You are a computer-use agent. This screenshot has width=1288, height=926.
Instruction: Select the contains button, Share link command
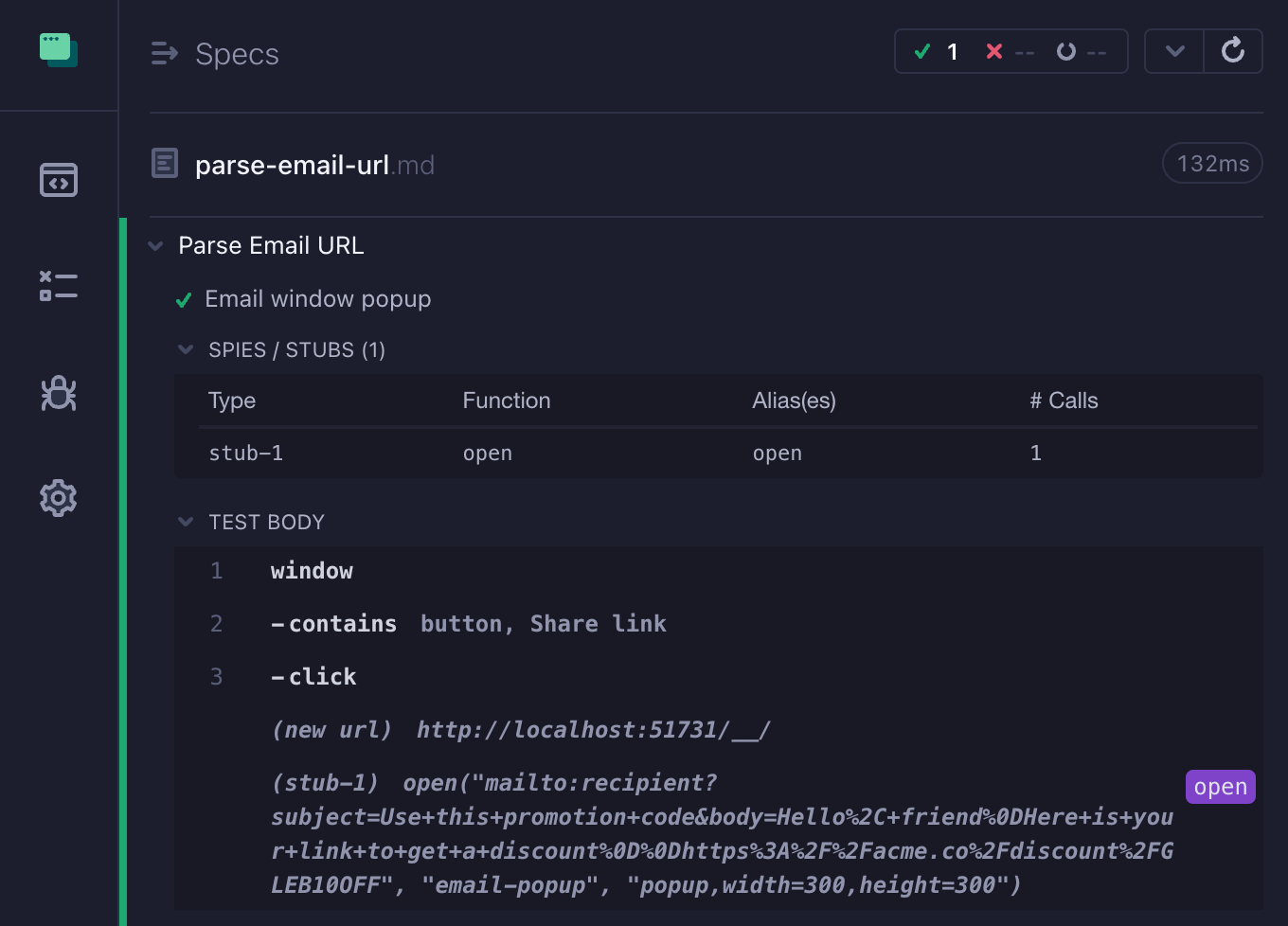coord(719,624)
